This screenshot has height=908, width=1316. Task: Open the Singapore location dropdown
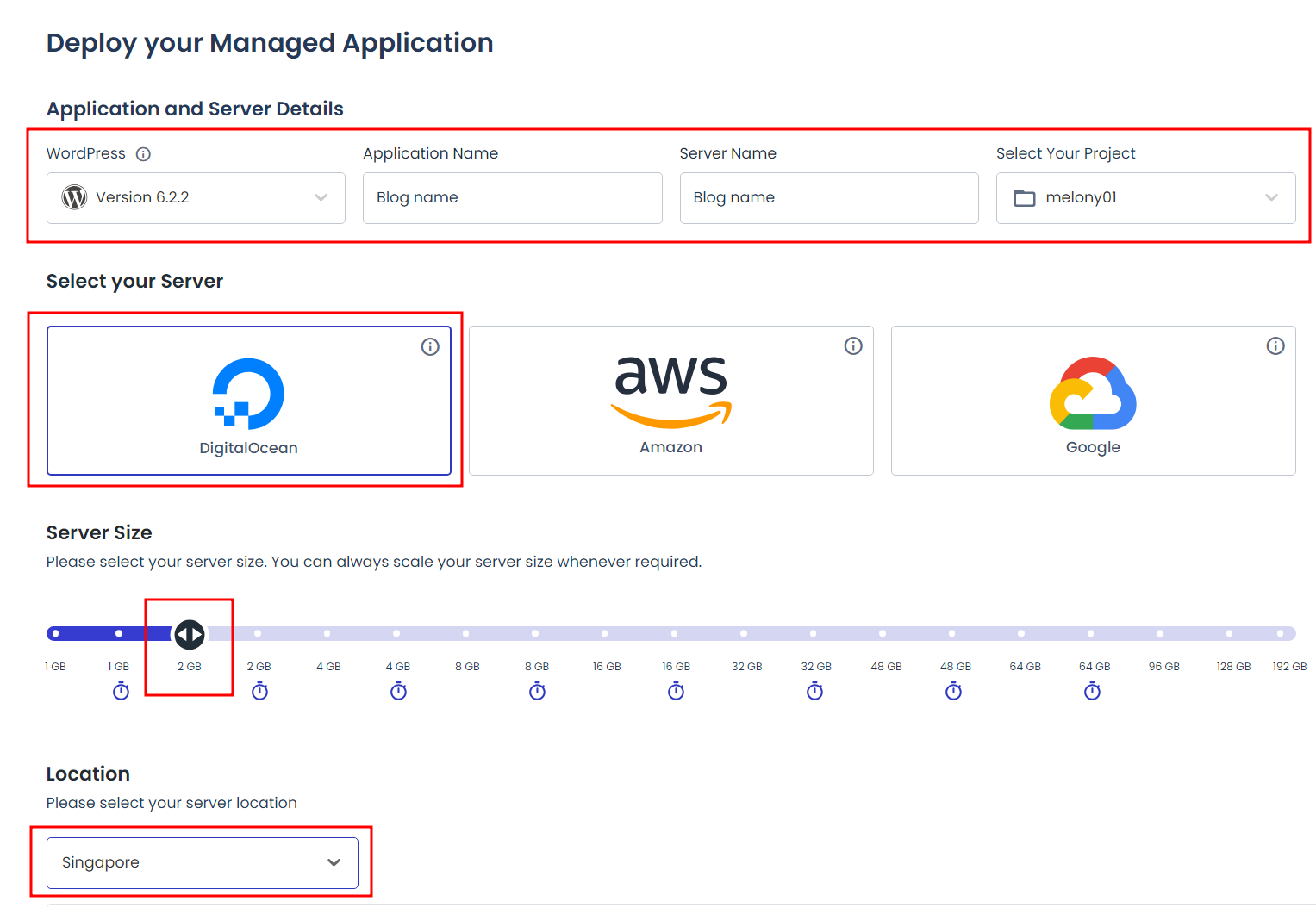pos(203,862)
